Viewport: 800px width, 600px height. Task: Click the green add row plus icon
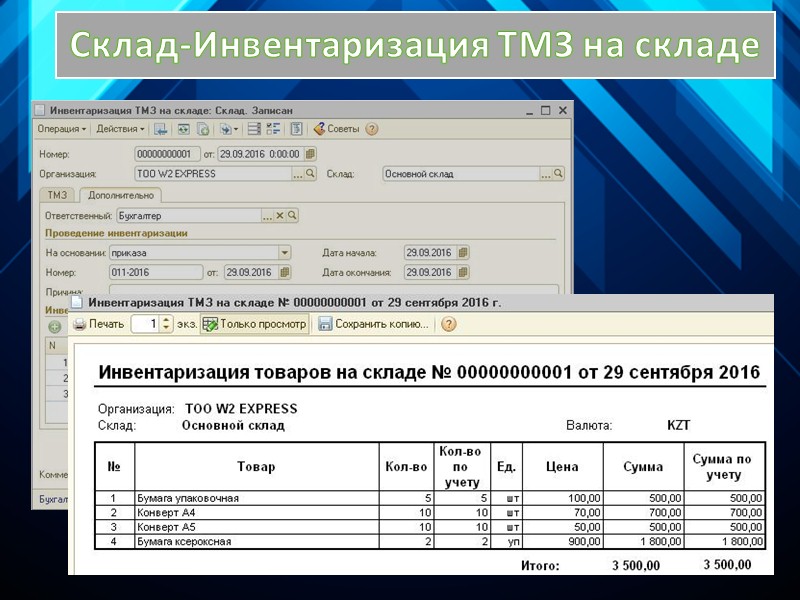[55, 327]
